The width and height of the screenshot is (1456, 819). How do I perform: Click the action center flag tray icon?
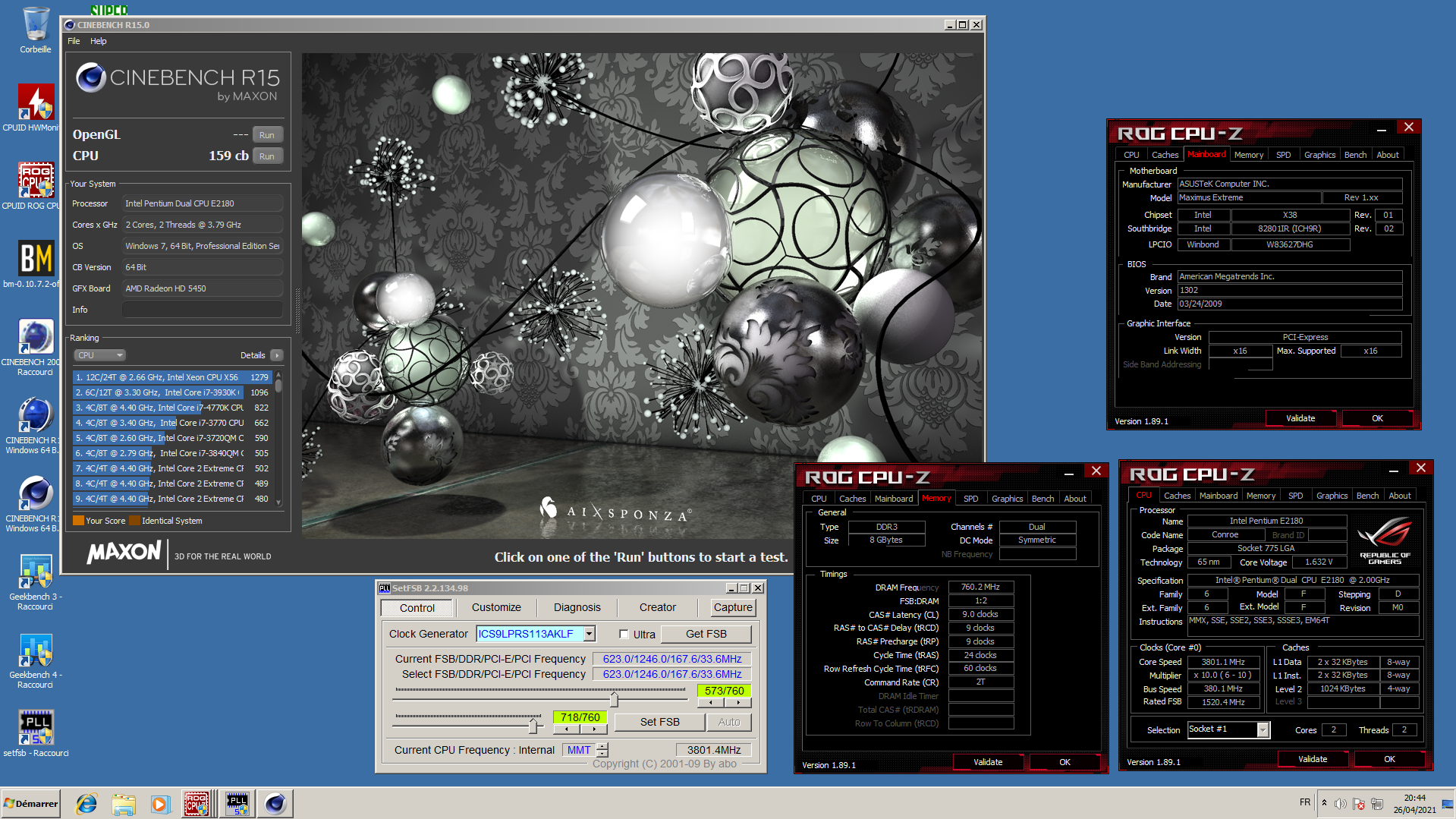[1359, 803]
